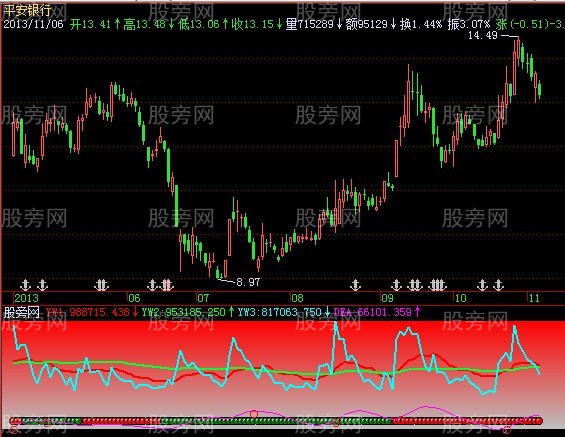Image resolution: width=565 pixels, height=437 pixels.
Task: Click the rightmost arrow marker on the chart bottom row
Action: tap(499, 285)
